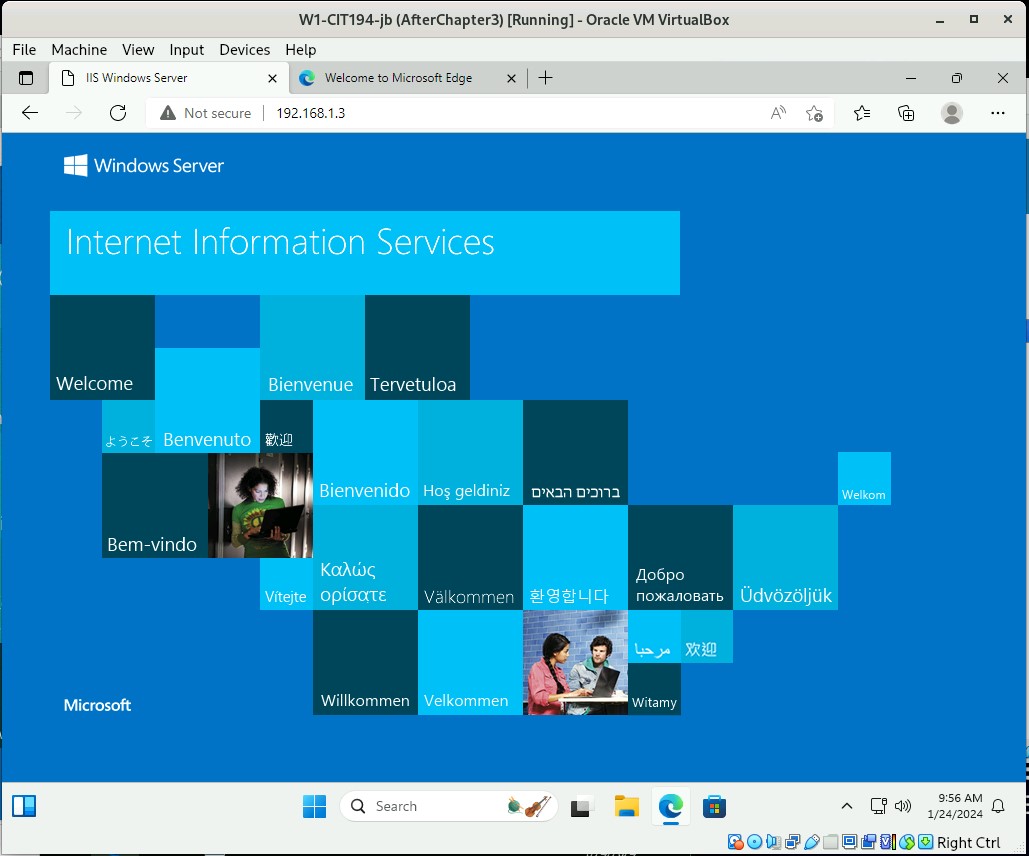1029x856 pixels.
Task: Activate the Read aloud icon in address bar
Action: coord(778,113)
